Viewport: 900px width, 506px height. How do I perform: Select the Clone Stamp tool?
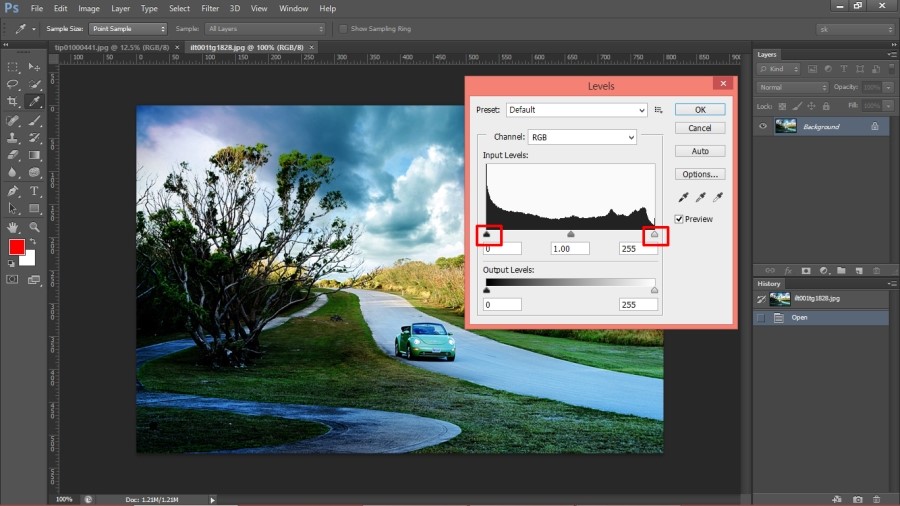click(12, 138)
